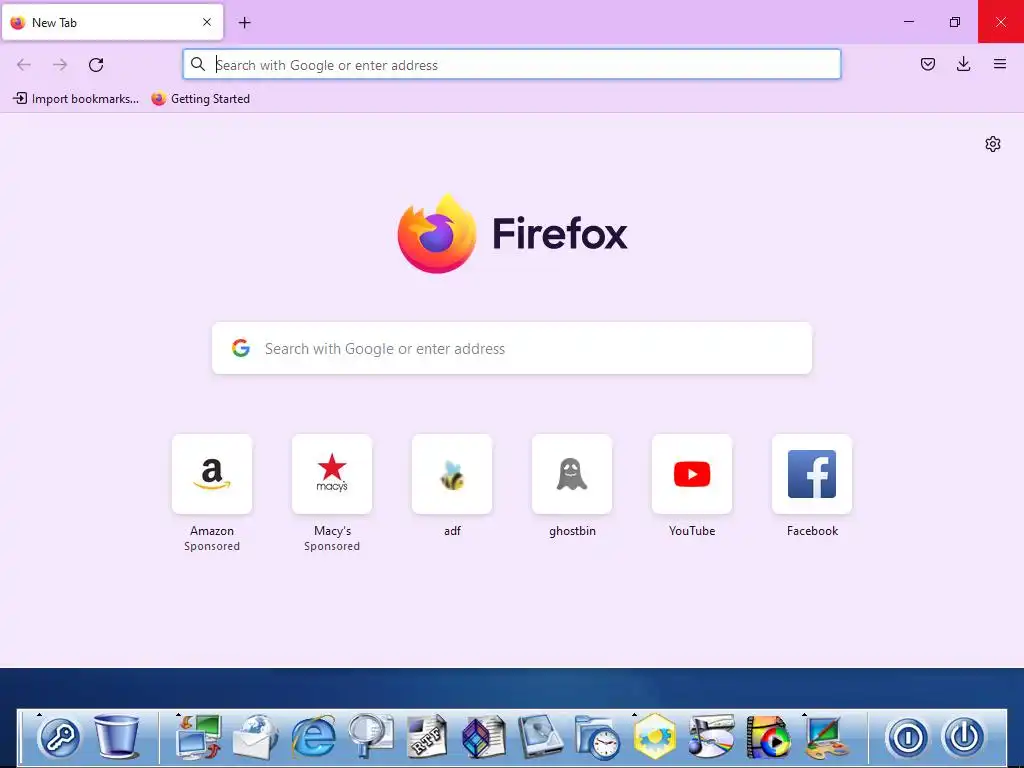Open Import bookmarks from bookmarks toolbar
Image resolution: width=1024 pixels, height=768 pixels.
click(x=76, y=99)
